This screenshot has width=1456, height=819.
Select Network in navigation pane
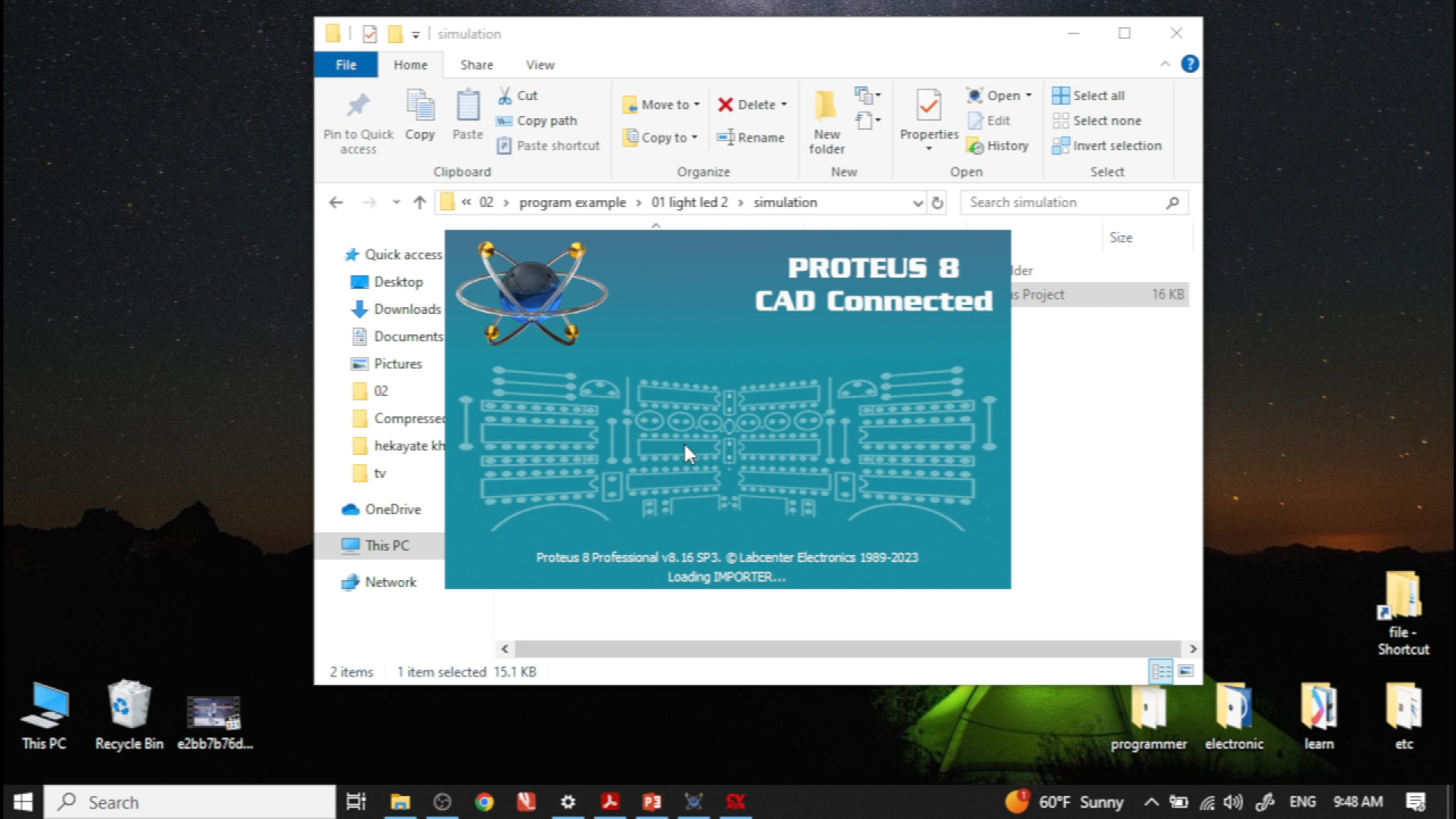click(379, 582)
